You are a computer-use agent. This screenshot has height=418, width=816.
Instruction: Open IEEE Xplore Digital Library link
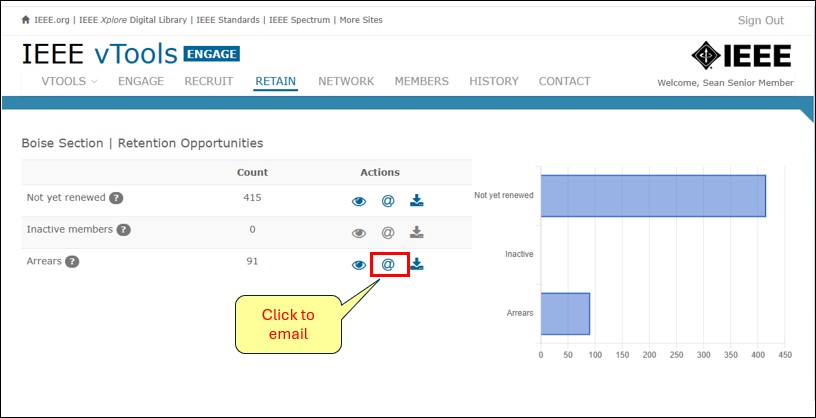(133, 20)
